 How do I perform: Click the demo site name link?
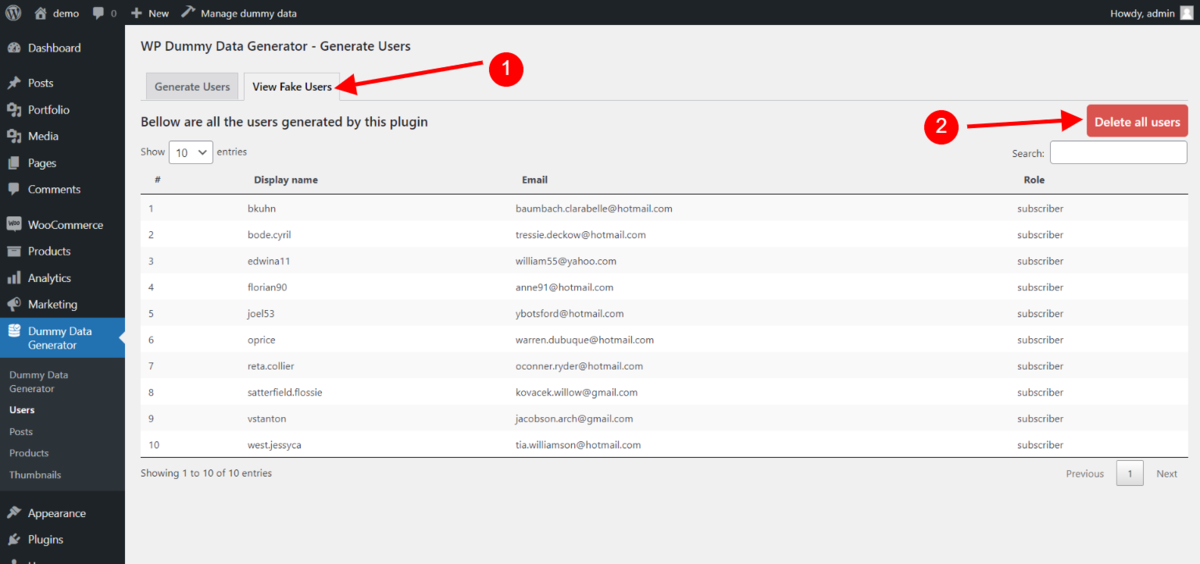(66, 14)
